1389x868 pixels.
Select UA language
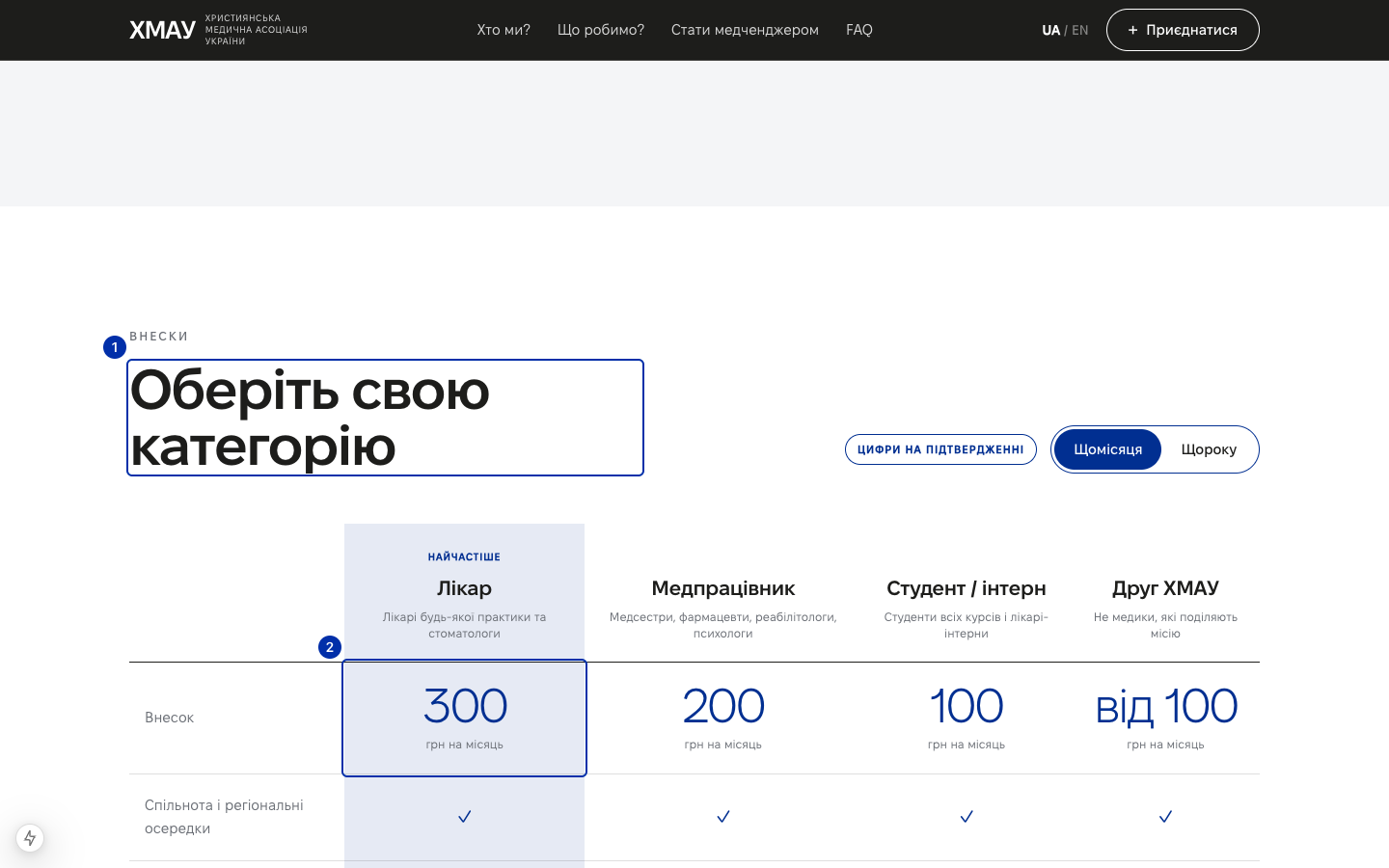pyautogui.click(x=1050, y=30)
